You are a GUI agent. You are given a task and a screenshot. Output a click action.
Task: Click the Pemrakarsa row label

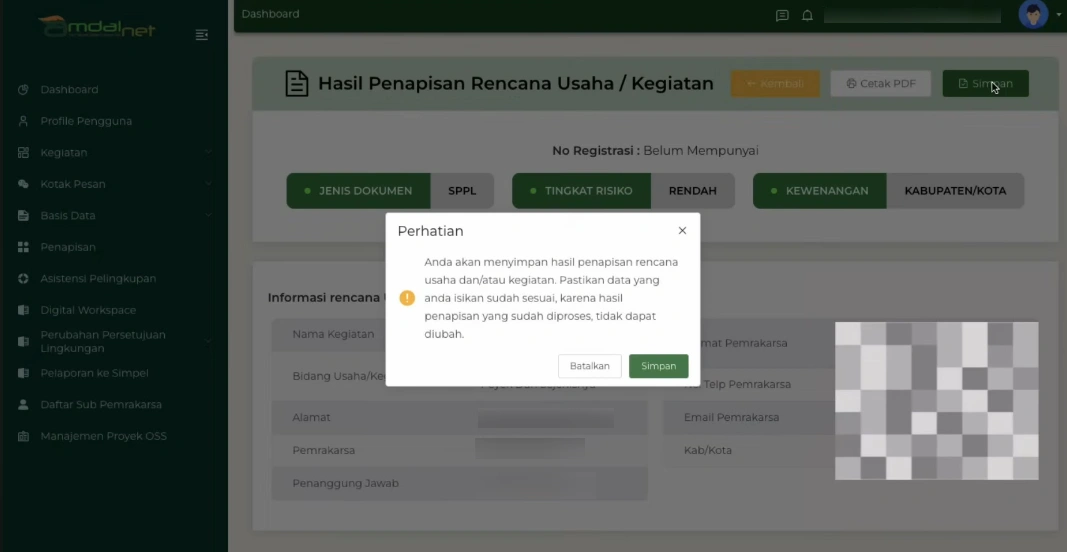pos(323,450)
